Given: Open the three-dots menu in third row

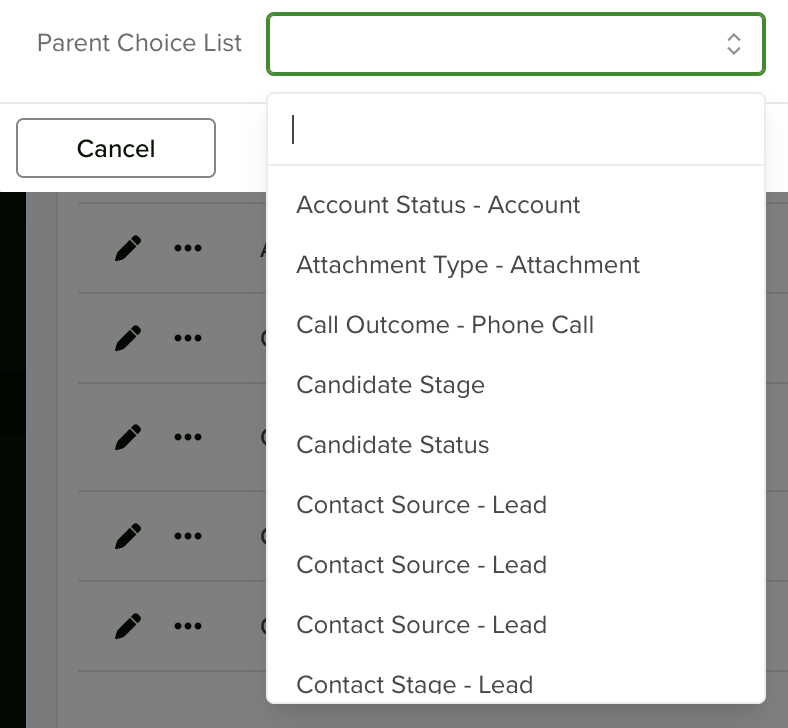Looking at the screenshot, I should click(x=188, y=437).
